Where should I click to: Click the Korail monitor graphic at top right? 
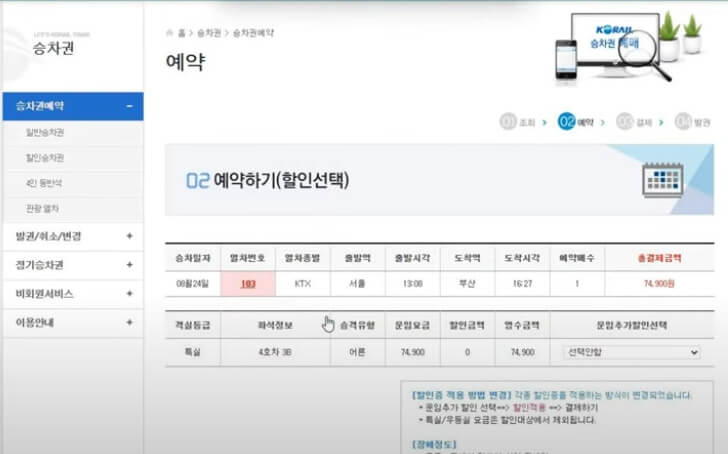click(615, 45)
